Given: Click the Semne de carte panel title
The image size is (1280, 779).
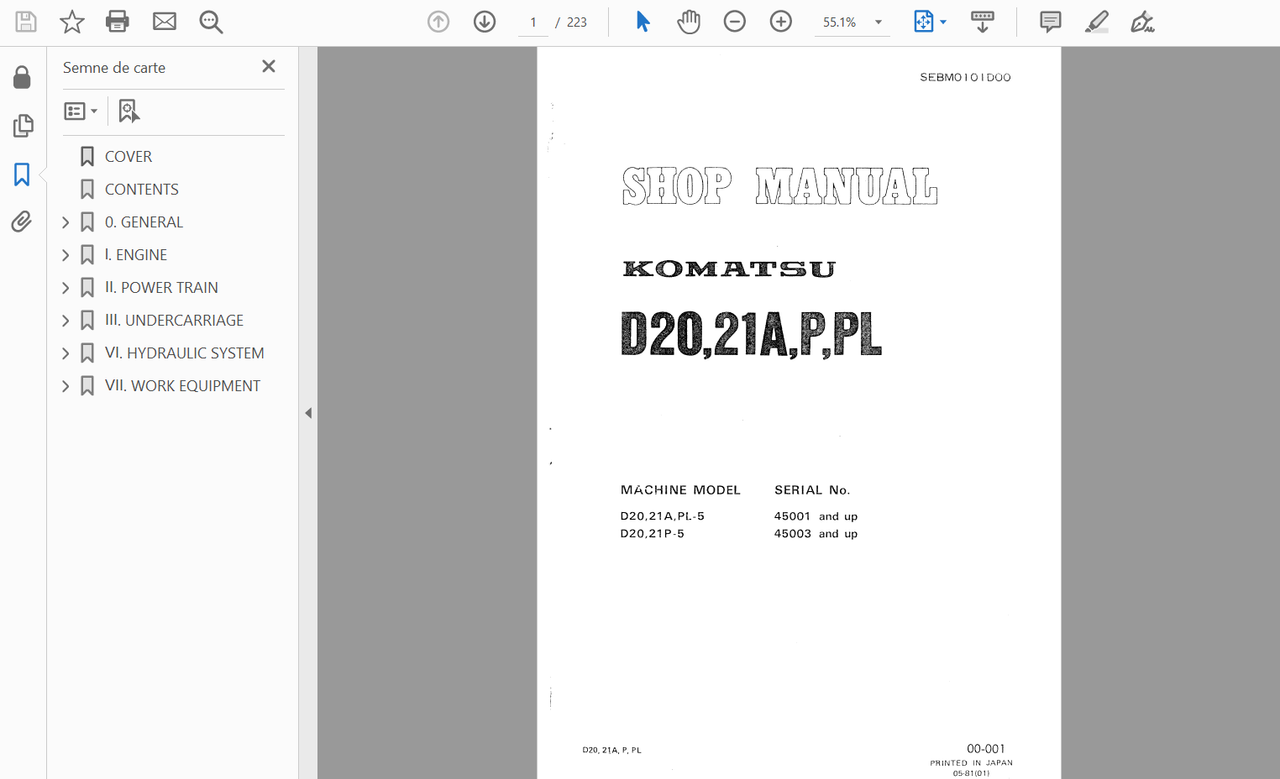Looking at the screenshot, I should click(x=114, y=67).
